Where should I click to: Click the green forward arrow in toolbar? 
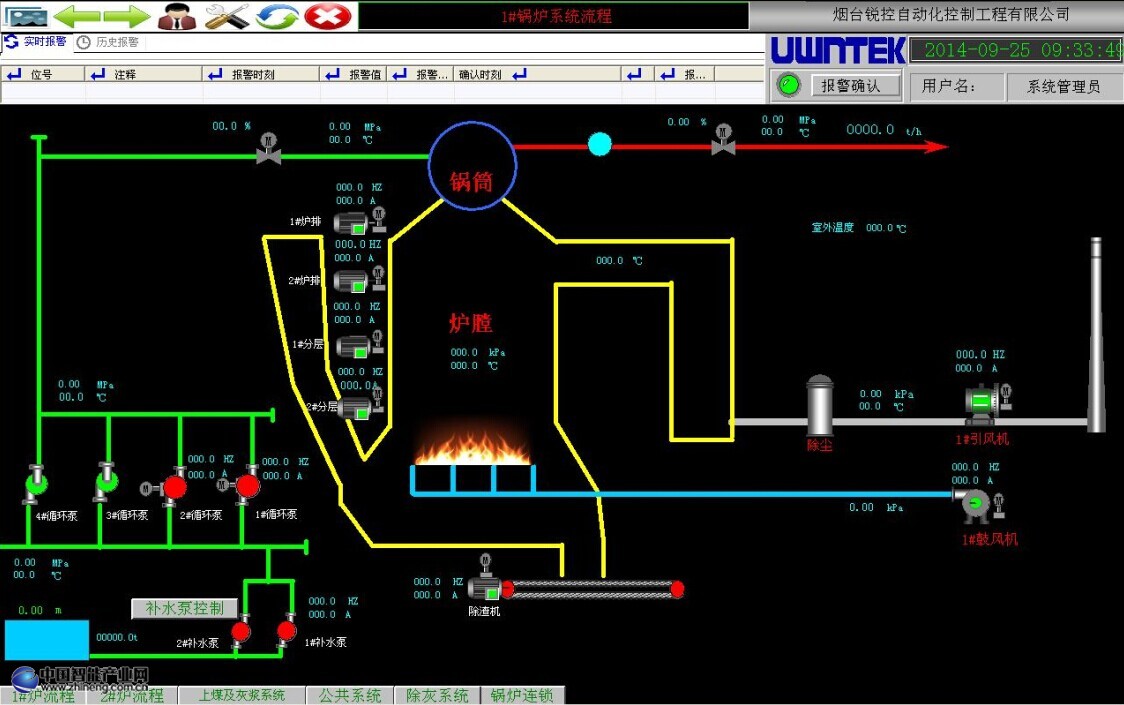127,16
